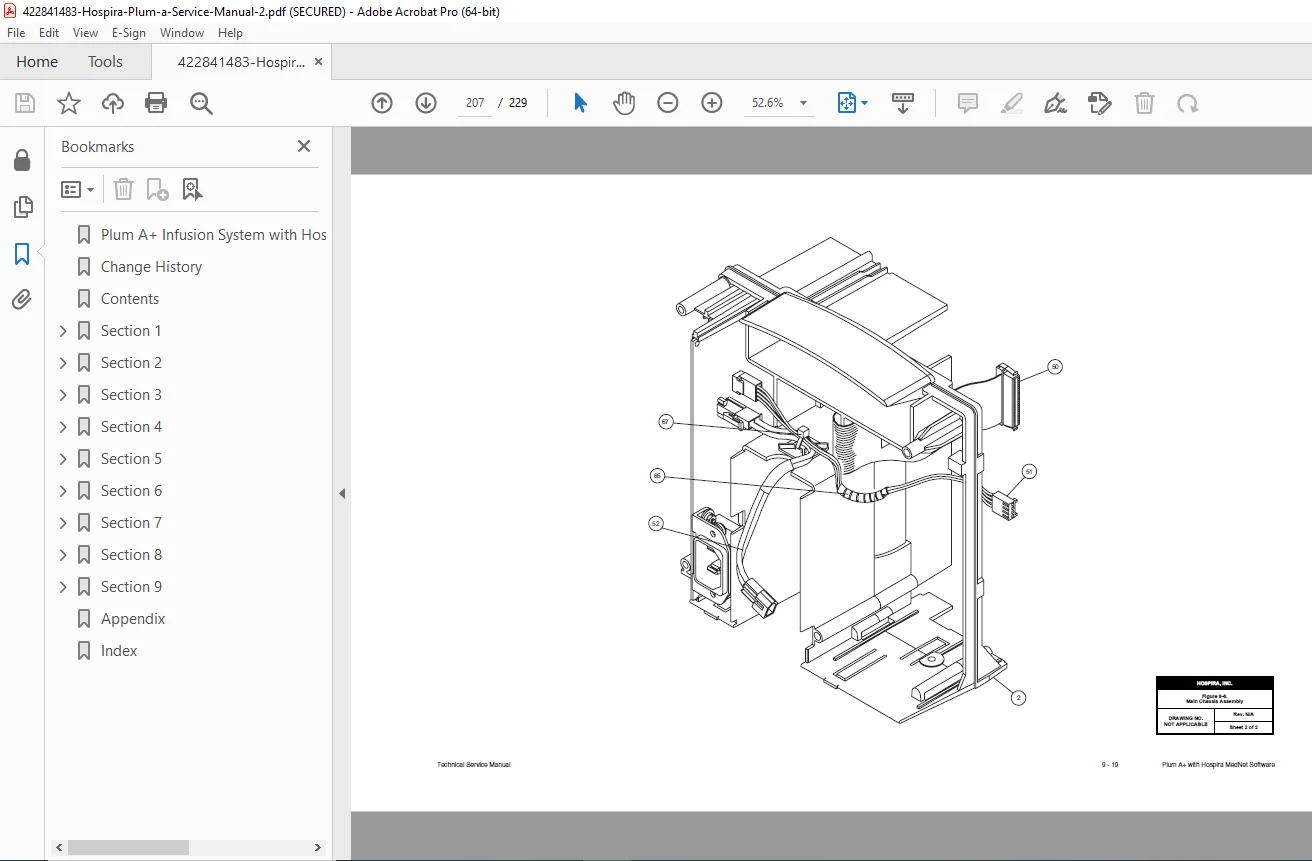Bookmark this file with the star icon
This screenshot has height=861, width=1312.
click(69, 103)
